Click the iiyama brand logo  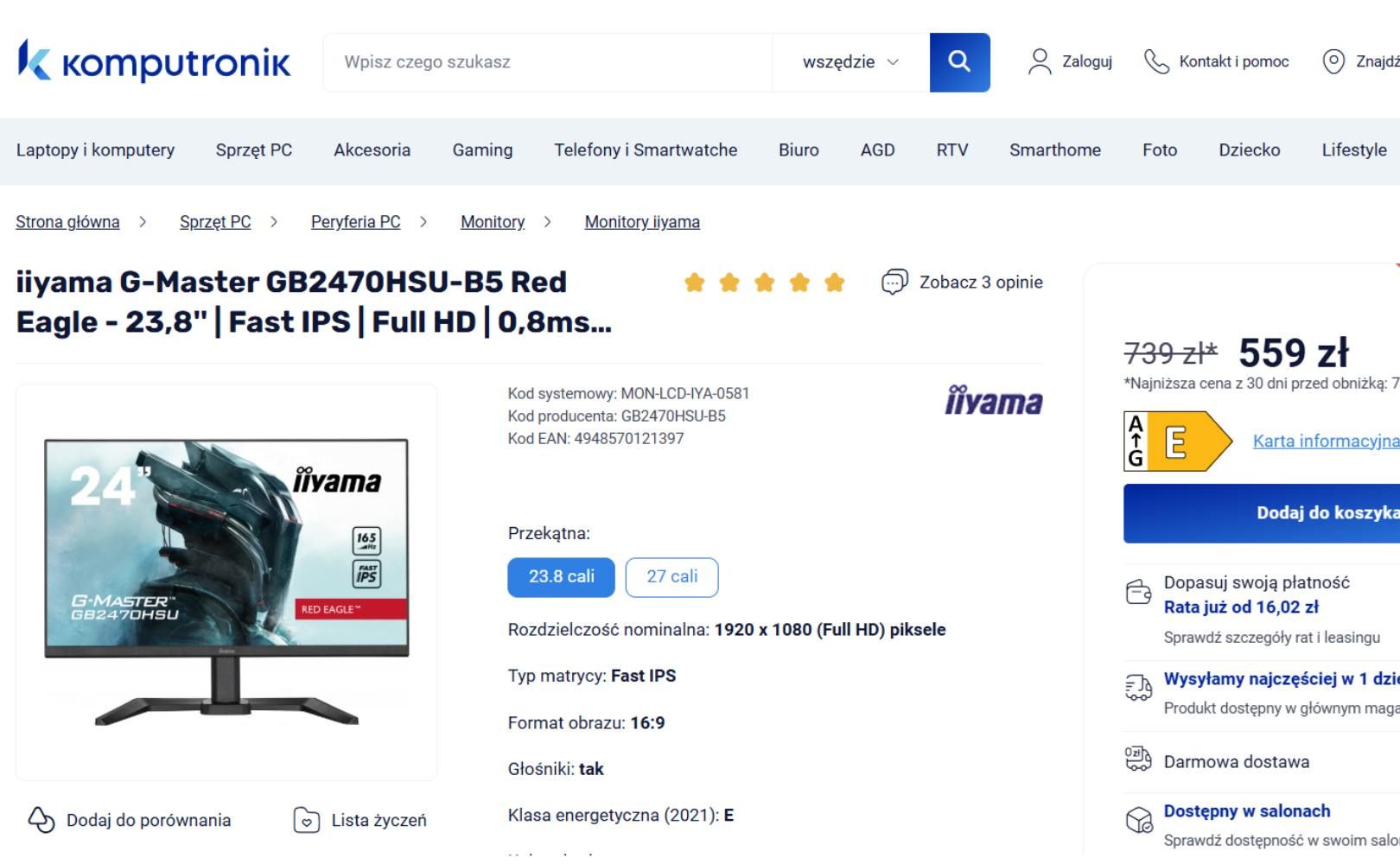(994, 400)
